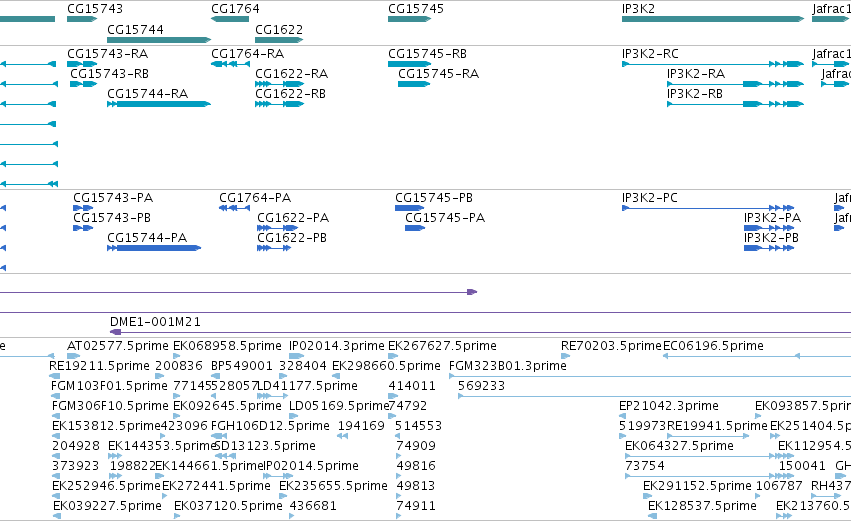Click the FGM103F01.5prime EST label
The width and height of the screenshot is (851, 521).
[x=109, y=386]
